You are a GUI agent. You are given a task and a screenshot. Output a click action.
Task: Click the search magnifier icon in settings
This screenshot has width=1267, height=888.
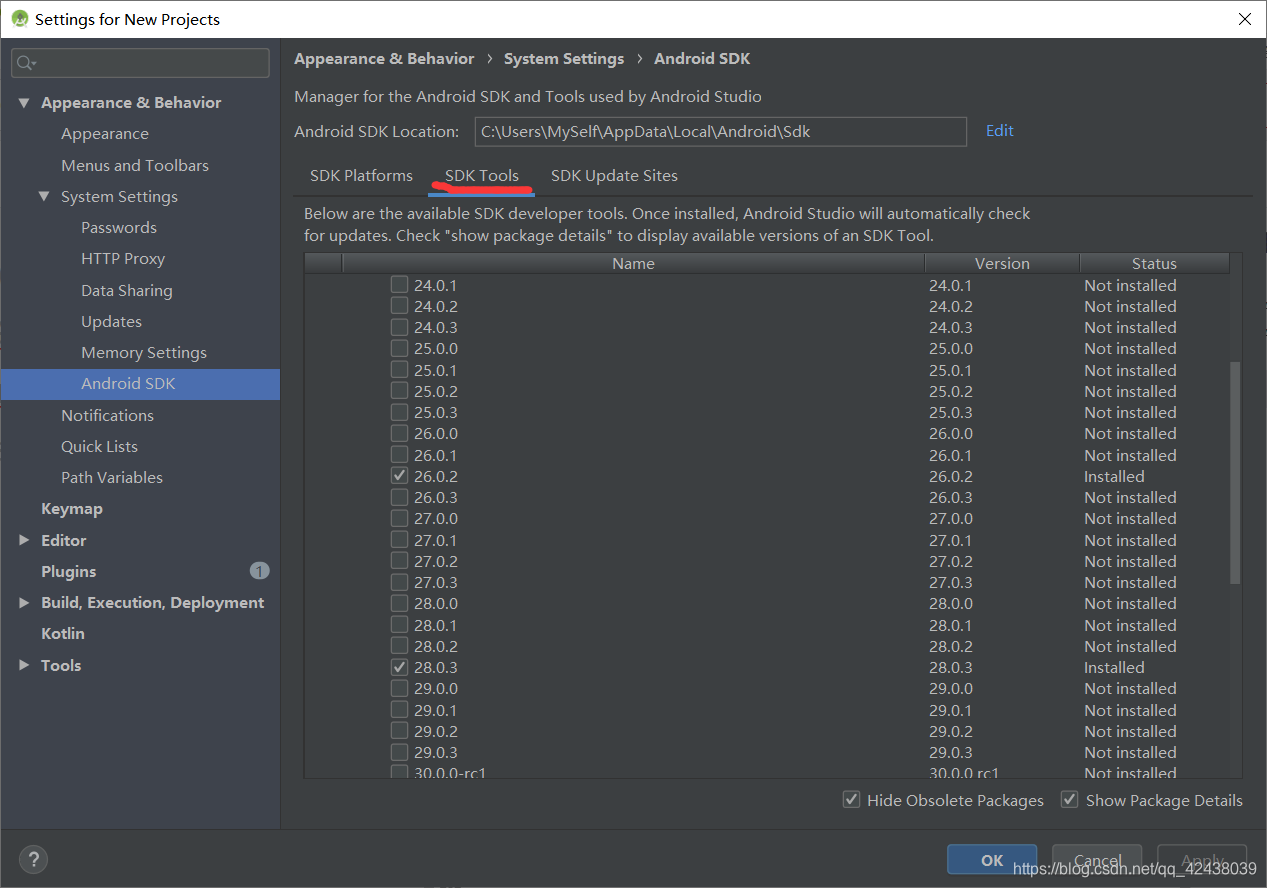coord(25,63)
